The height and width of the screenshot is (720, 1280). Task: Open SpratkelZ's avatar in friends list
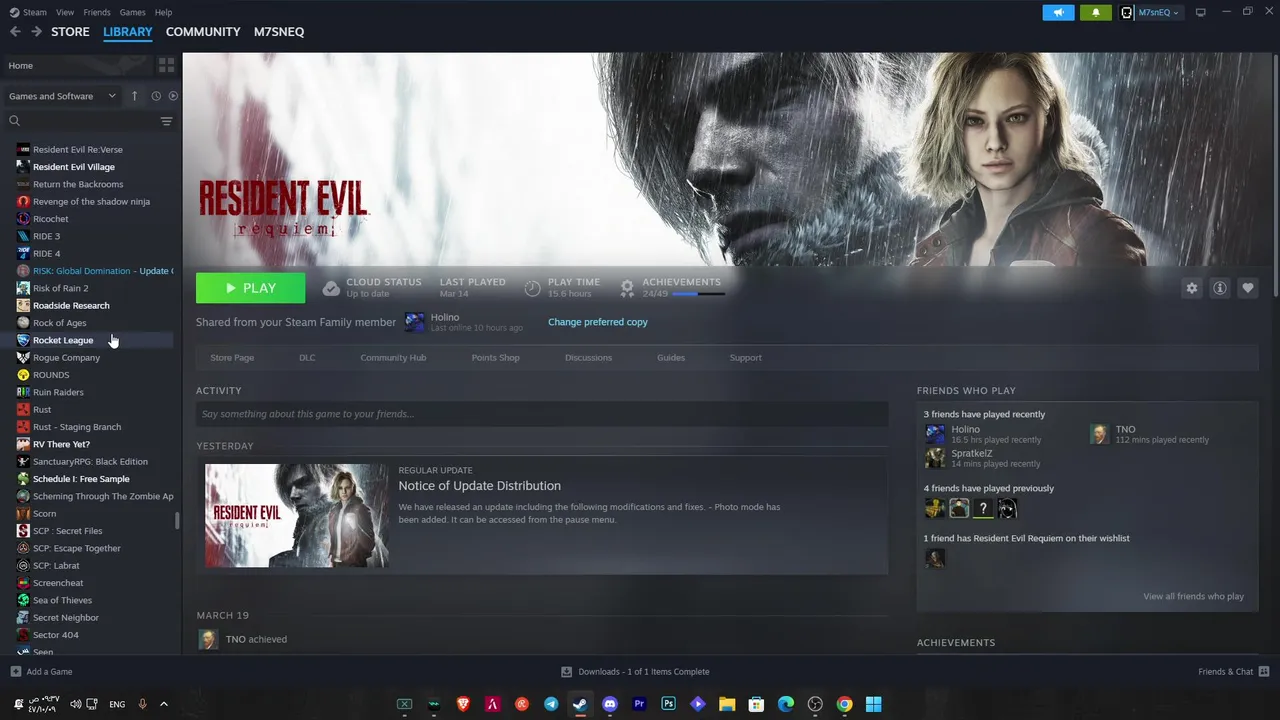[935, 458]
